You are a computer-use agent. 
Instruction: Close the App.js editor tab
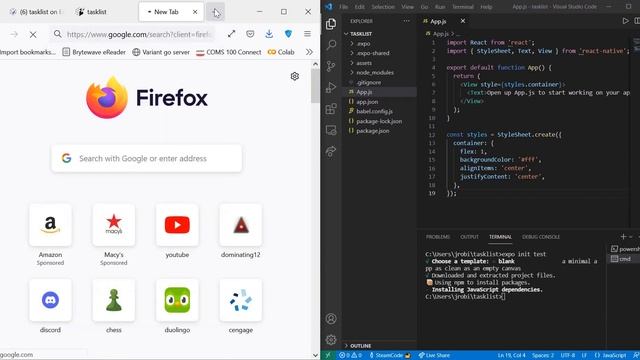pyautogui.click(x=462, y=21)
